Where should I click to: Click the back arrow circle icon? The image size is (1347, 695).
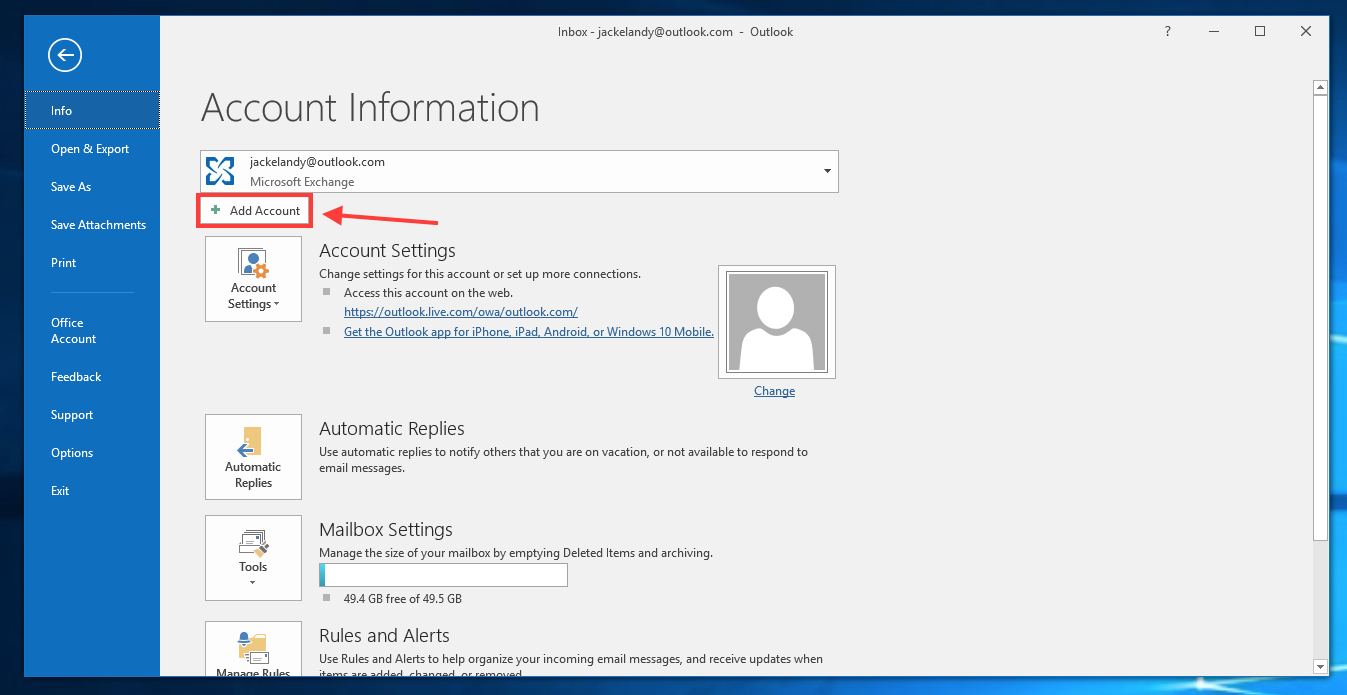(65, 55)
